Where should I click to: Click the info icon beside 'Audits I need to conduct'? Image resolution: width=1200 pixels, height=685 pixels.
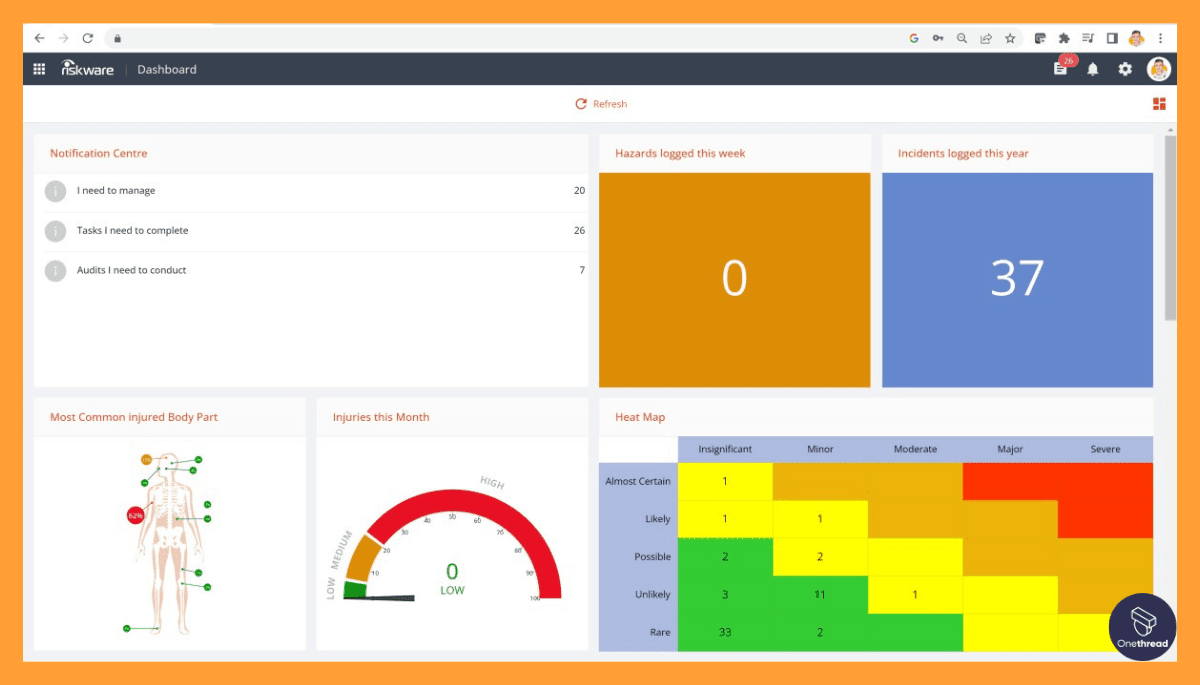pos(55,271)
